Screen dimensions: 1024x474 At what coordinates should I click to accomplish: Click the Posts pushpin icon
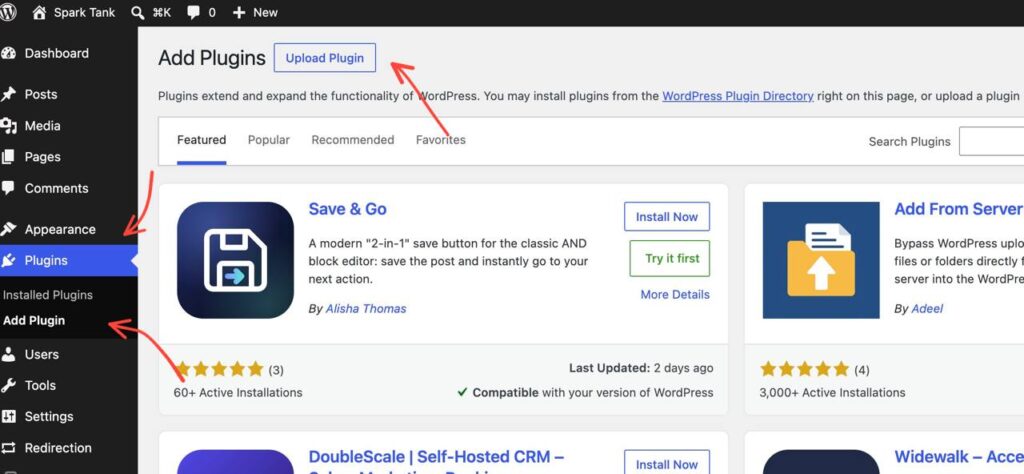point(8,95)
